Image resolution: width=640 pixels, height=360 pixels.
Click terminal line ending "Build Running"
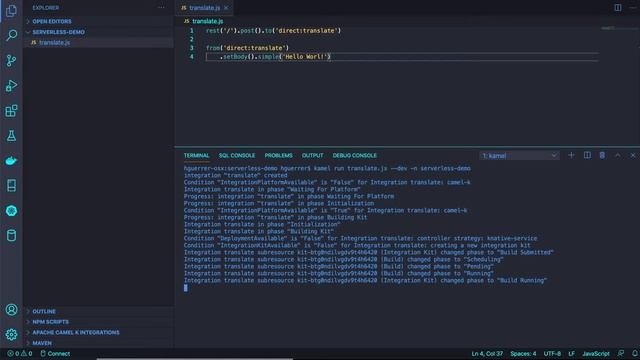365,280
